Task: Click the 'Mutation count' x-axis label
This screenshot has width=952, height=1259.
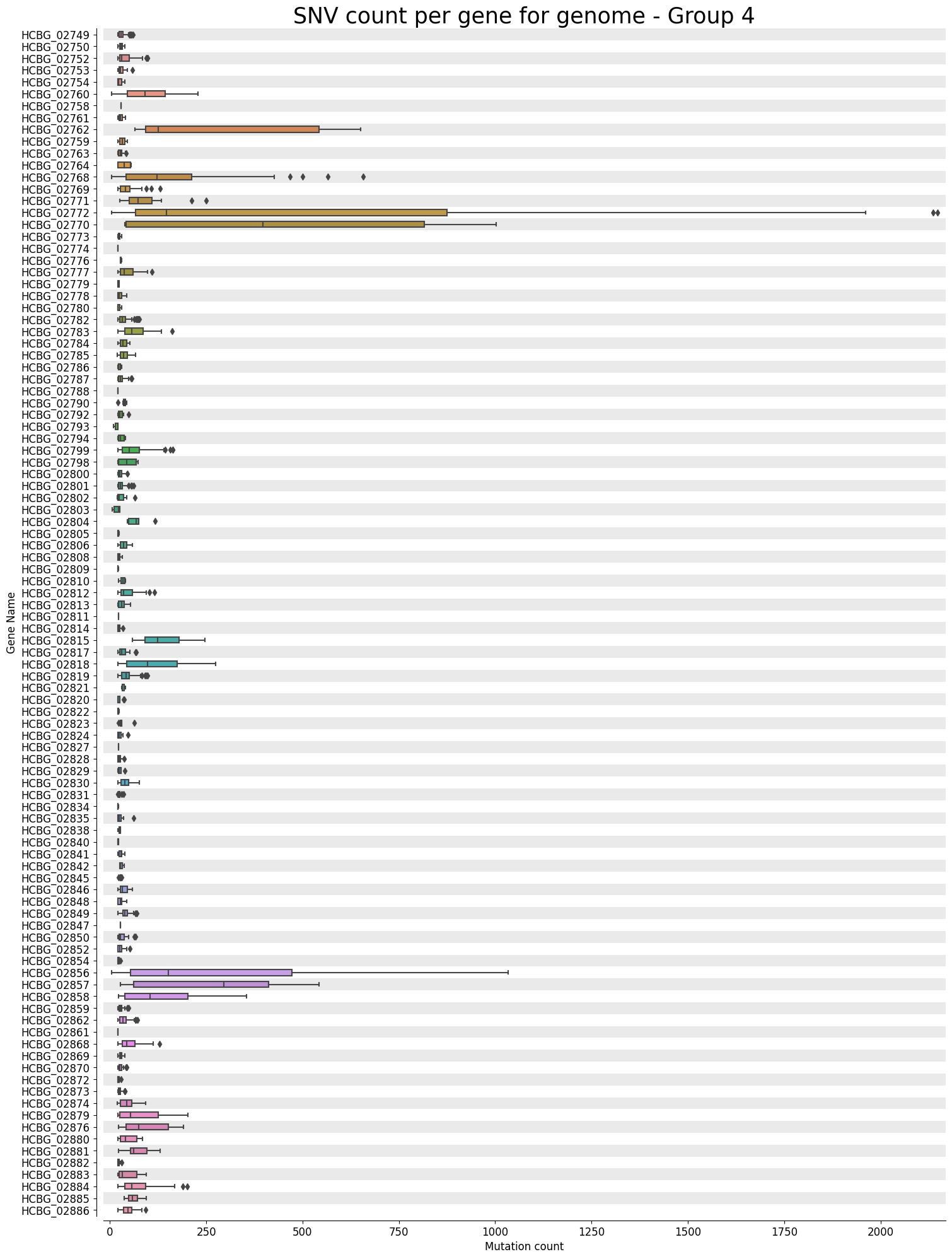Action: (x=524, y=1246)
